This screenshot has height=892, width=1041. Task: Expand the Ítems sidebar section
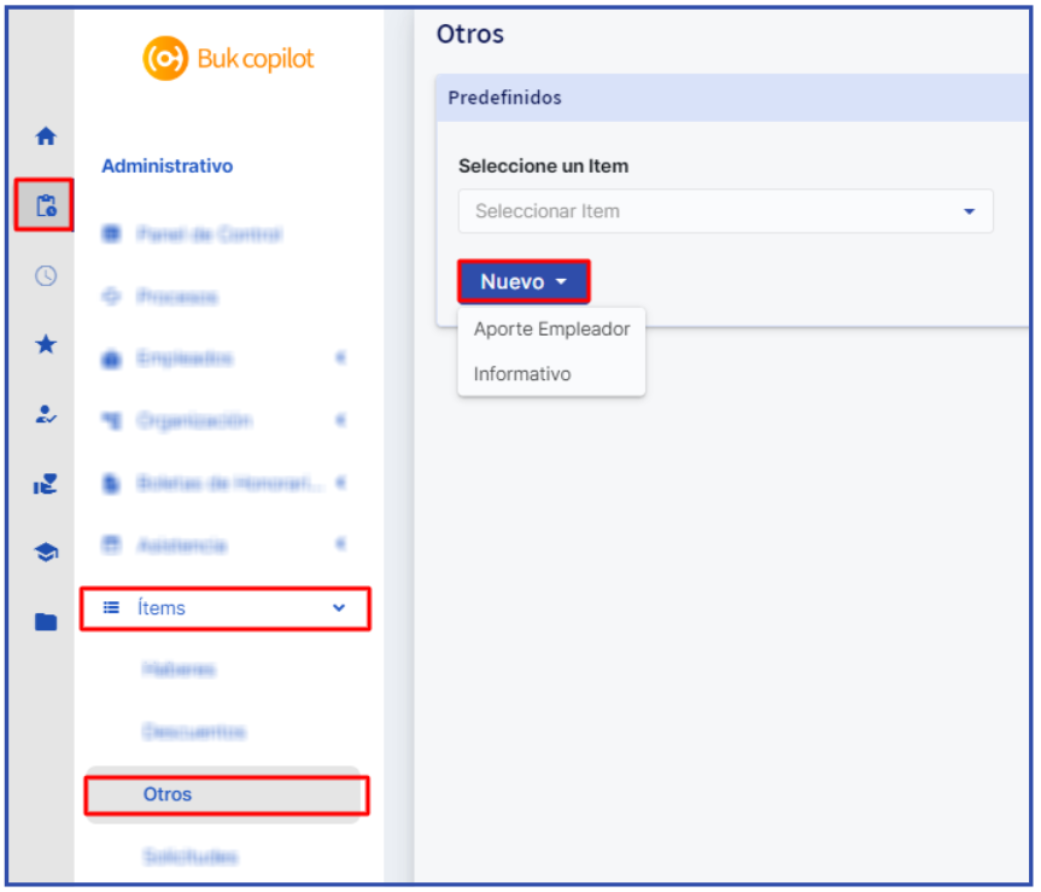225,608
